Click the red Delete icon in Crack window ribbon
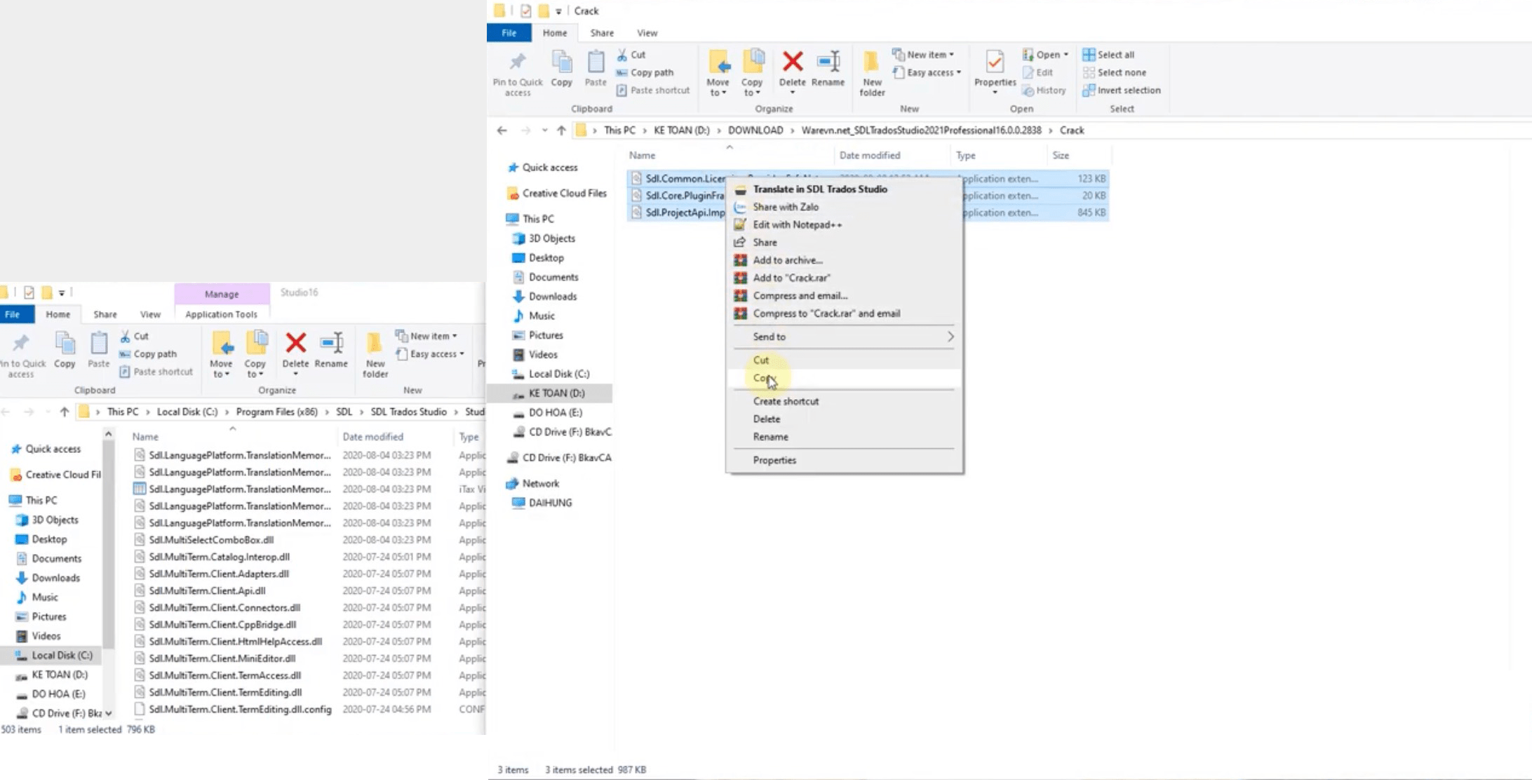The width and height of the screenshot is (1532, 784). click(792, 63)
